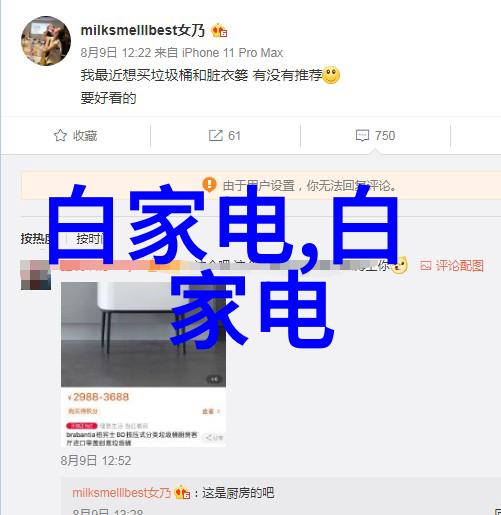Click the 评论配图 picture icon
501x515 pixels.
click(426, 266)
